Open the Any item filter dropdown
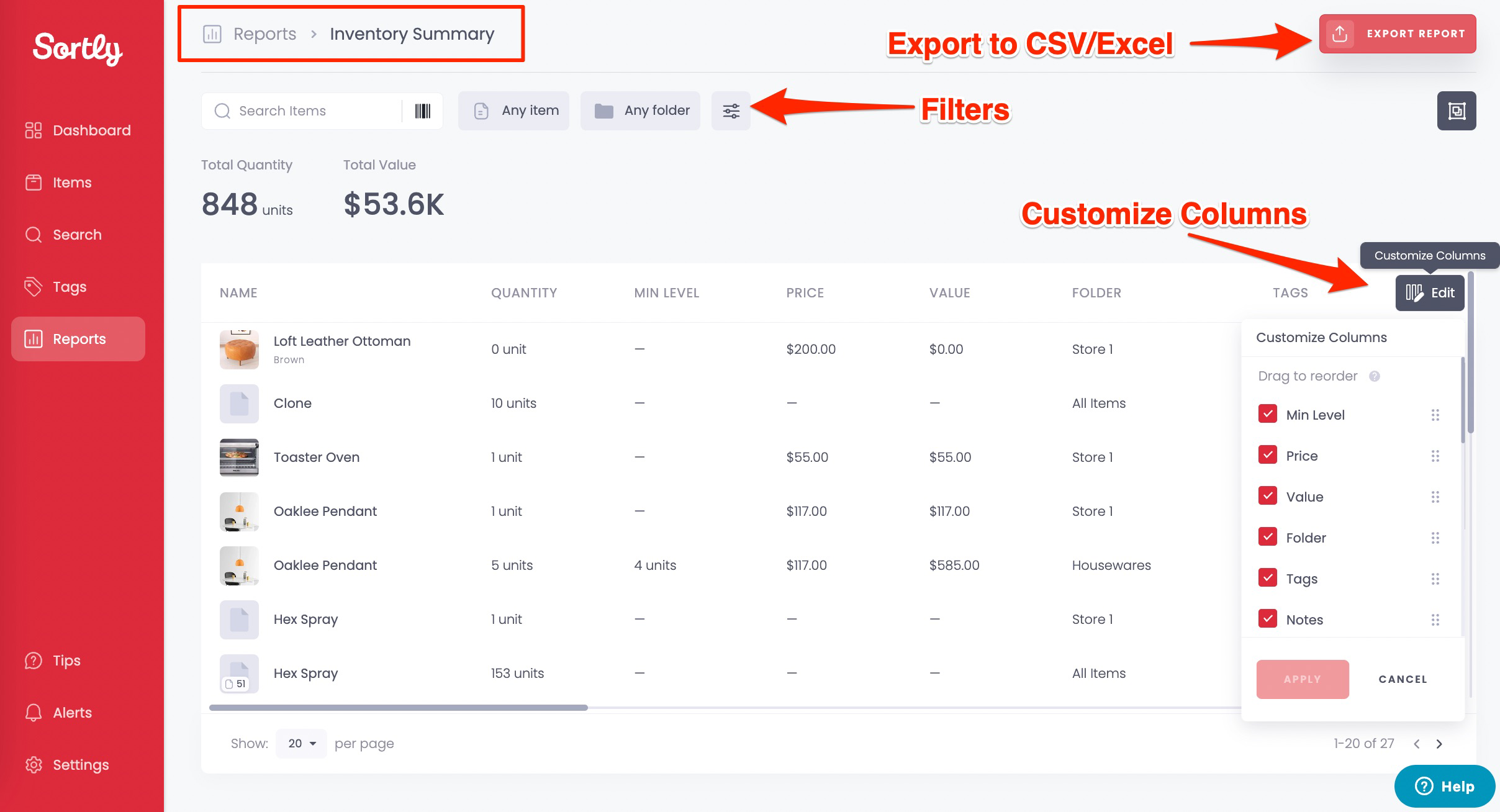This screenshot has width=1500, height=812. (513, 111)
